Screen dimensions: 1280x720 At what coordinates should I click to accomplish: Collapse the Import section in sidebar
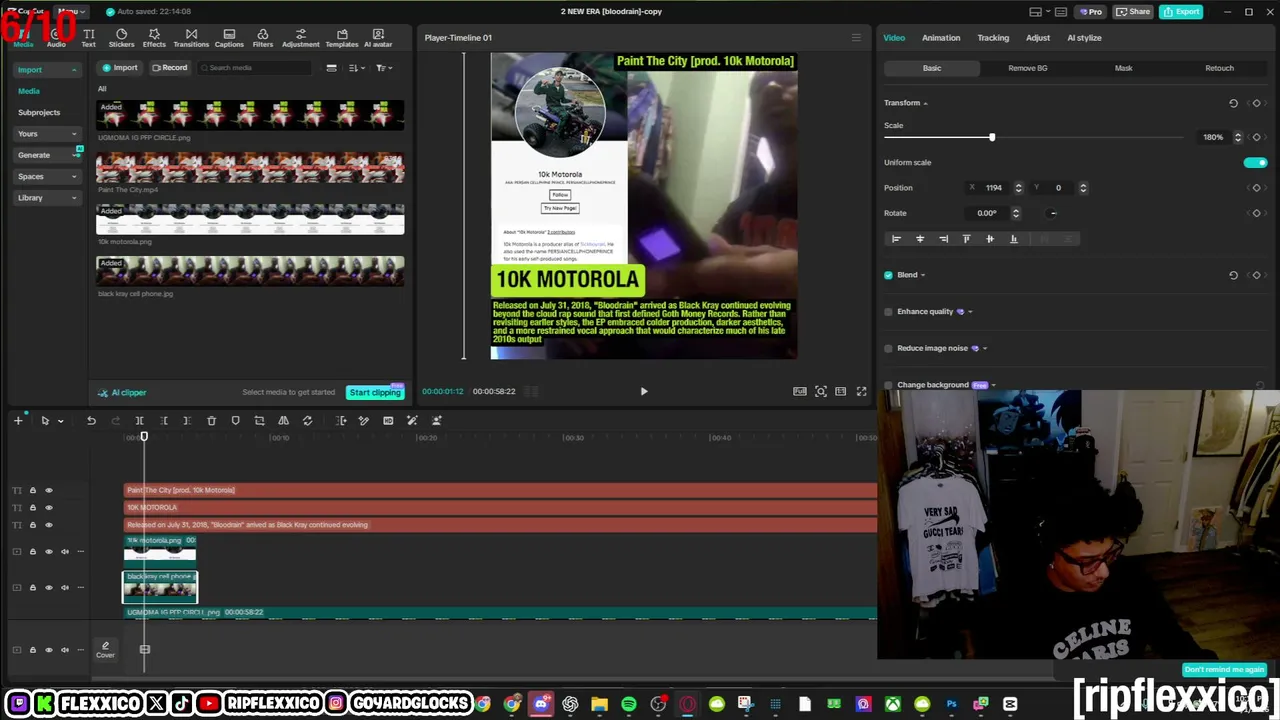74,70
